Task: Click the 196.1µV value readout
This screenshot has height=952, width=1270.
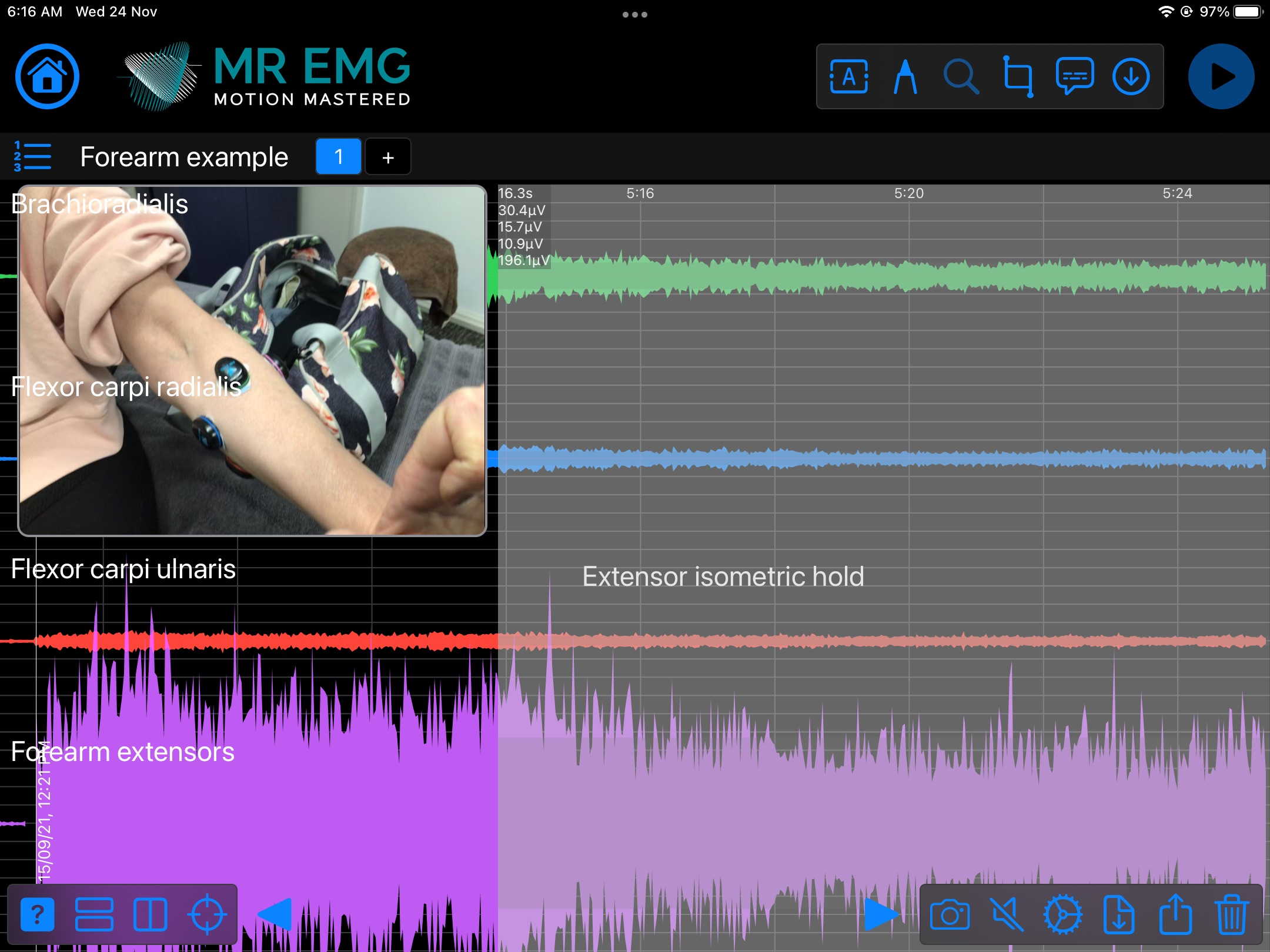Action: 524,260
